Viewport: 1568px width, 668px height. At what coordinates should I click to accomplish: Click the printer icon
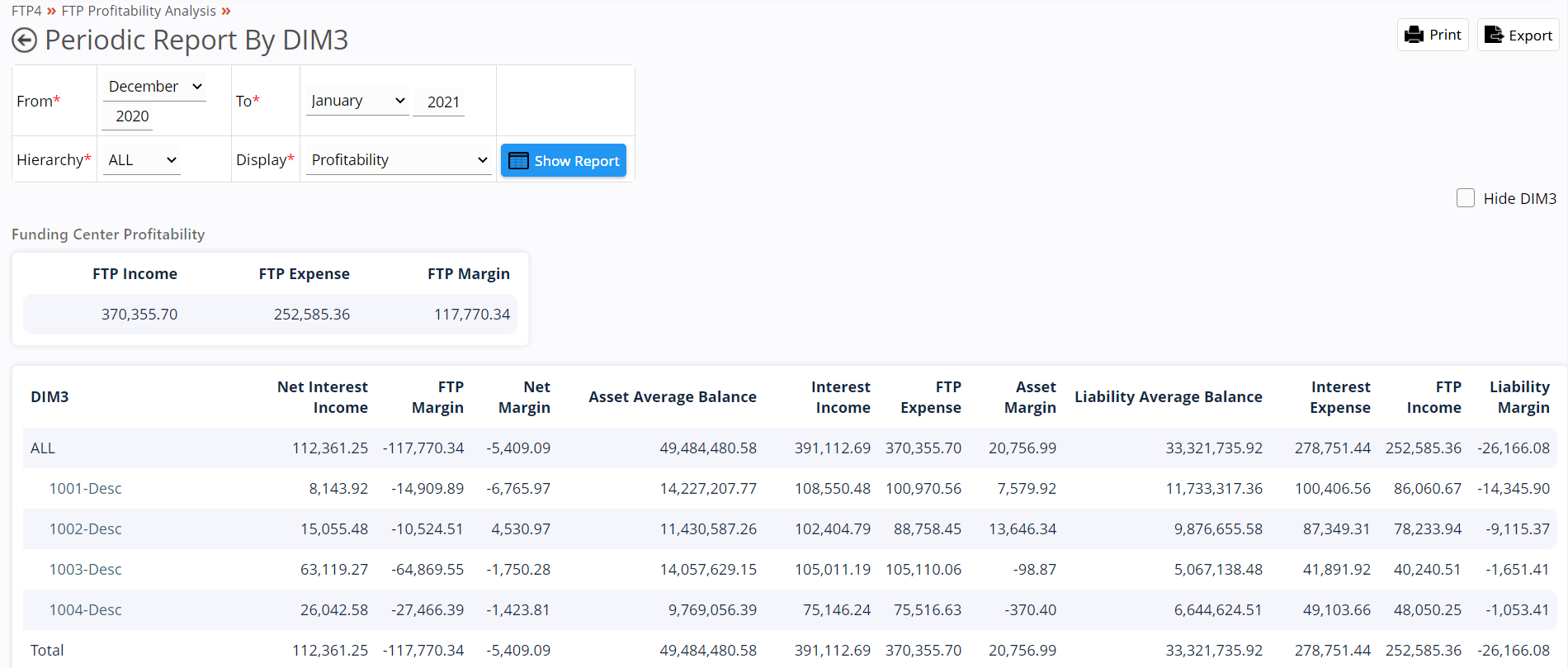(x=1415, y=35)
